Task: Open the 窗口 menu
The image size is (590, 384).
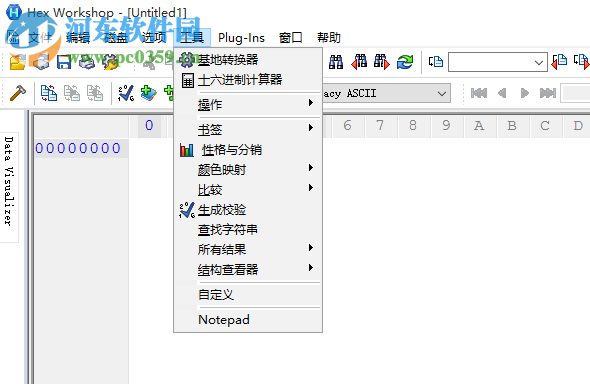Action: click(x=290, y=38)
